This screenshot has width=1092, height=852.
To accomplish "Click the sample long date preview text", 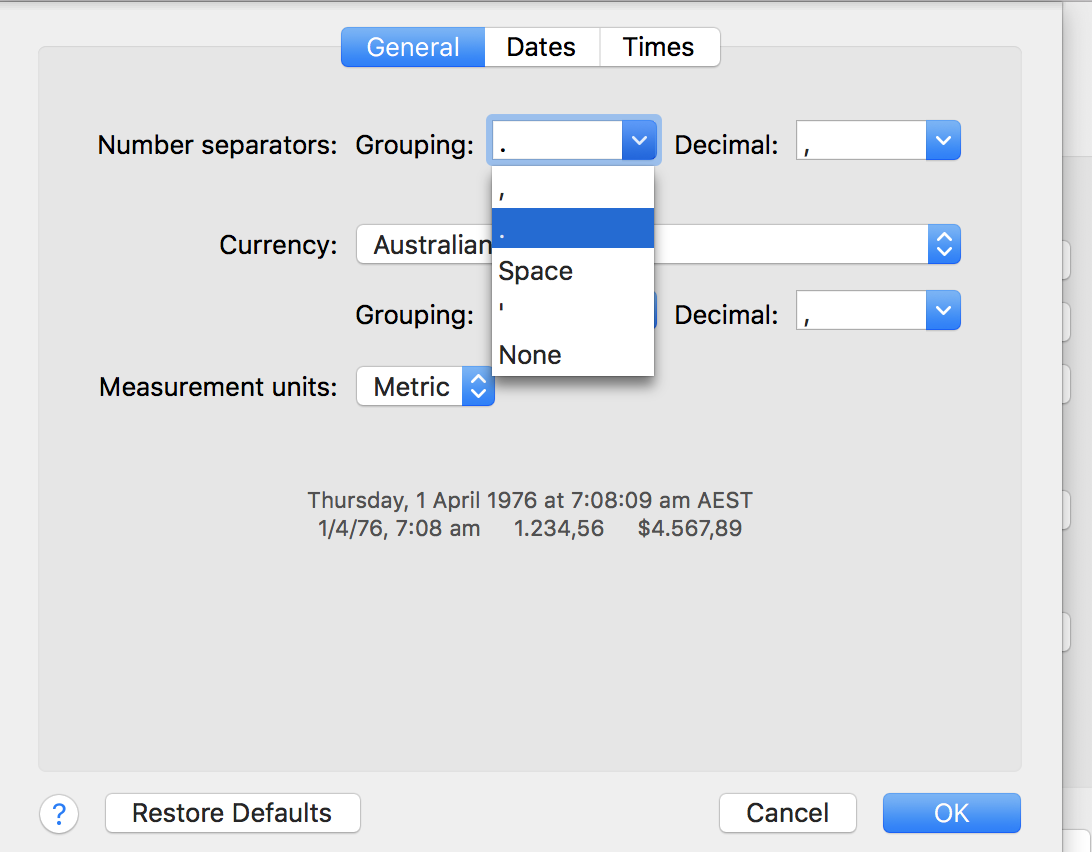I will 530,500.
